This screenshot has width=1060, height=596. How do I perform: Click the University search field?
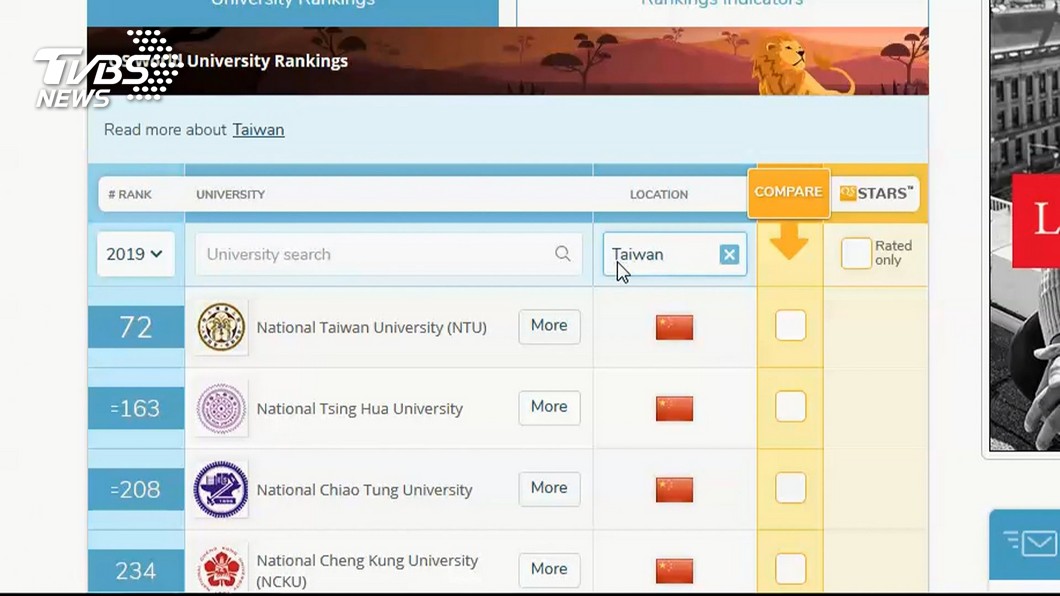pos(388,254)
